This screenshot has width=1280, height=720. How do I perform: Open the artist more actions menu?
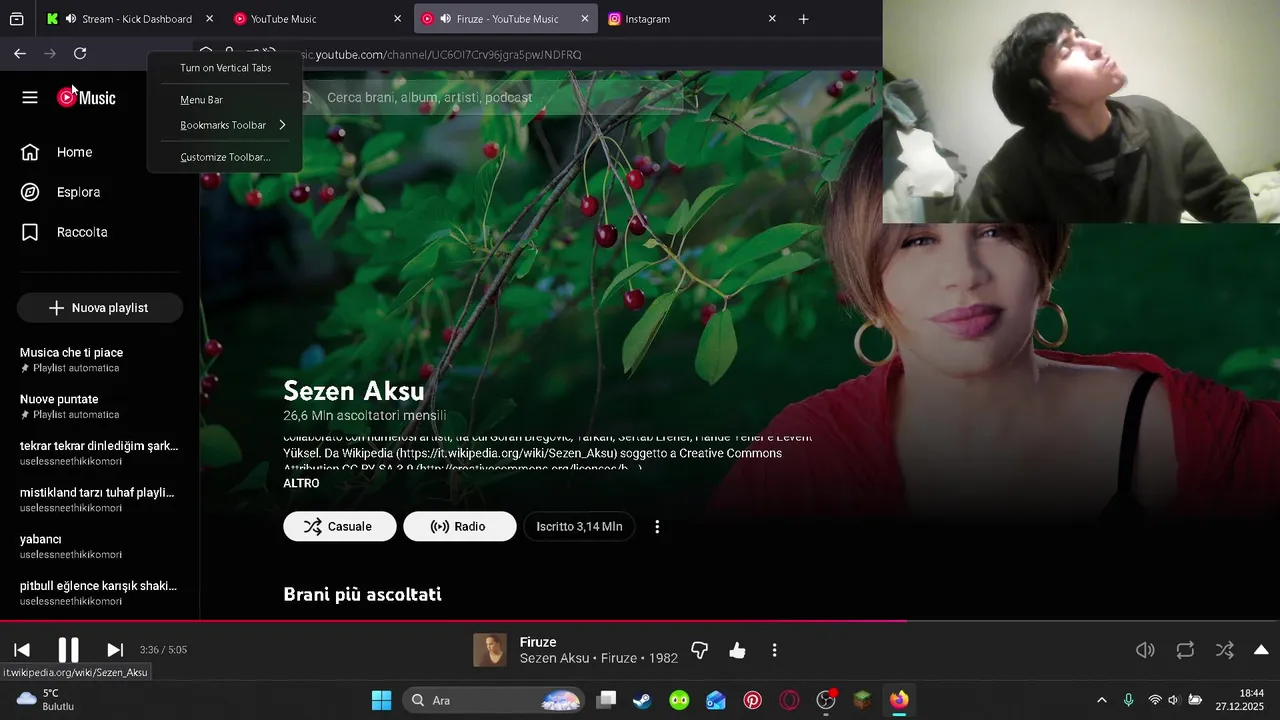point(657,526)
